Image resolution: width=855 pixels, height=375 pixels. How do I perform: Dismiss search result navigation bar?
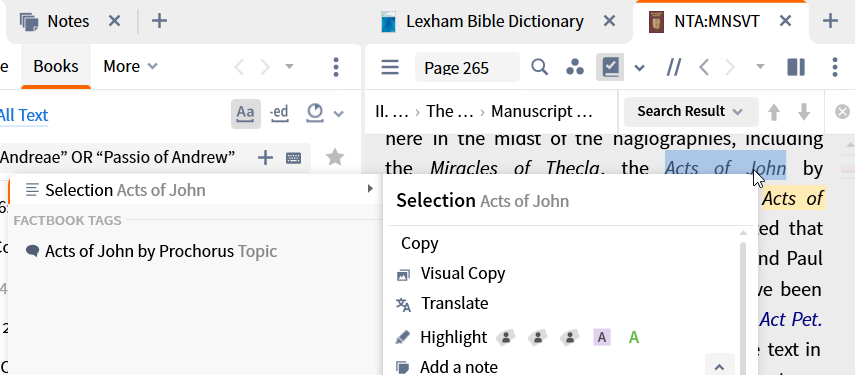[842, 112]
